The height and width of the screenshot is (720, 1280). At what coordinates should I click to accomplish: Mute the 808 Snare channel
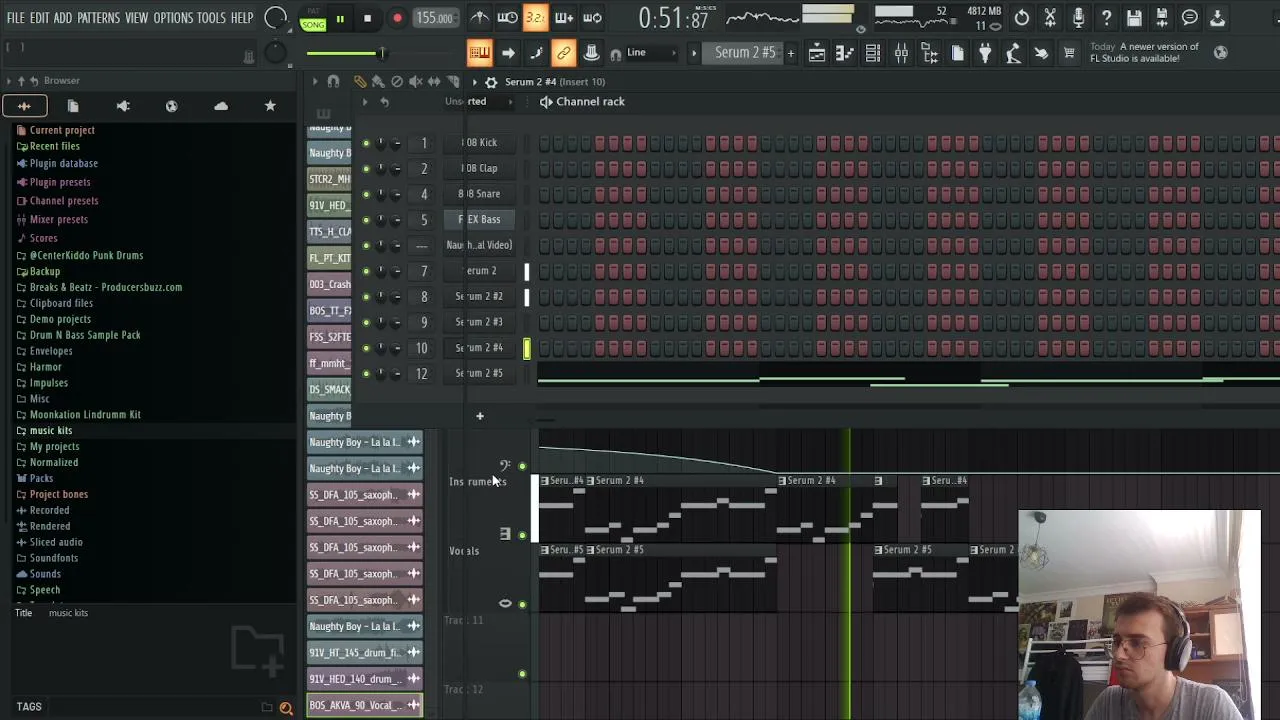(366, 194)
